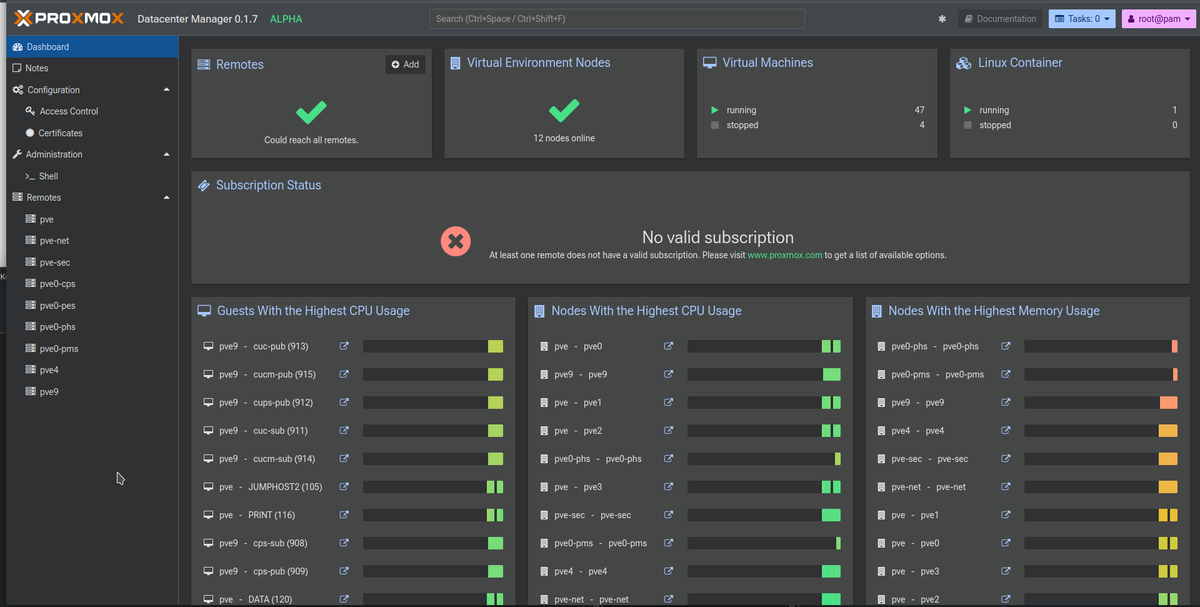
Task: Toggle the theme via the snowflake icon
Action: pyautogui.click(x=941, y=18)
